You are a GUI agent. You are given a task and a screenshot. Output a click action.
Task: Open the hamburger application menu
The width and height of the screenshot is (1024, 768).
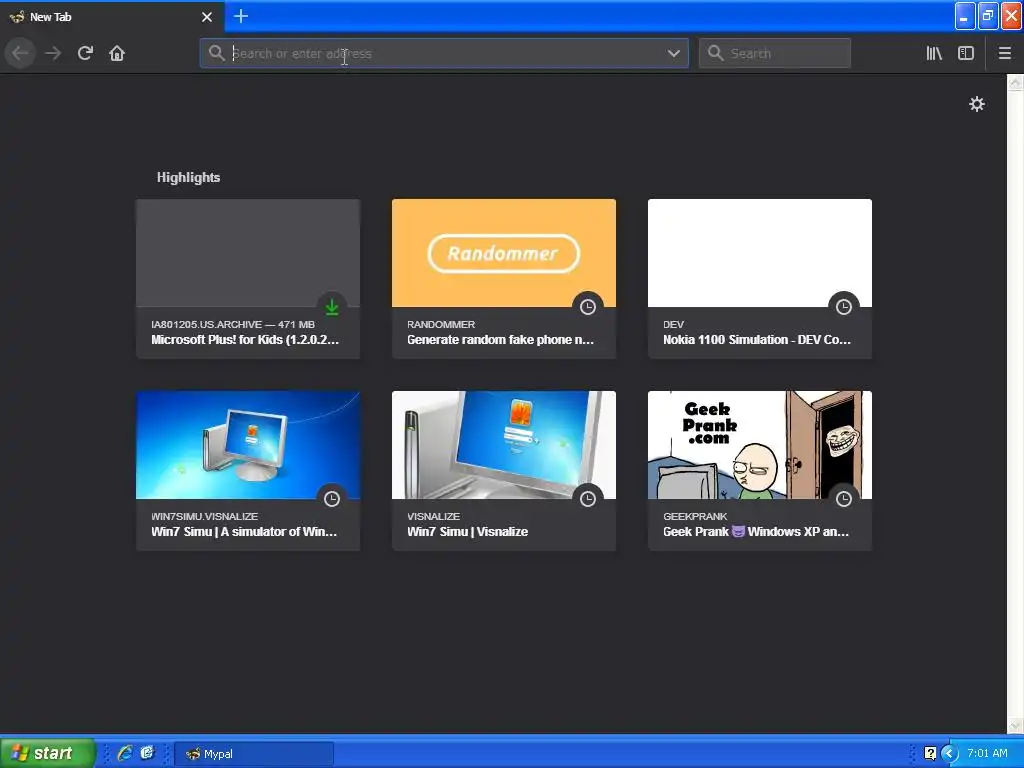(1005, 53)
